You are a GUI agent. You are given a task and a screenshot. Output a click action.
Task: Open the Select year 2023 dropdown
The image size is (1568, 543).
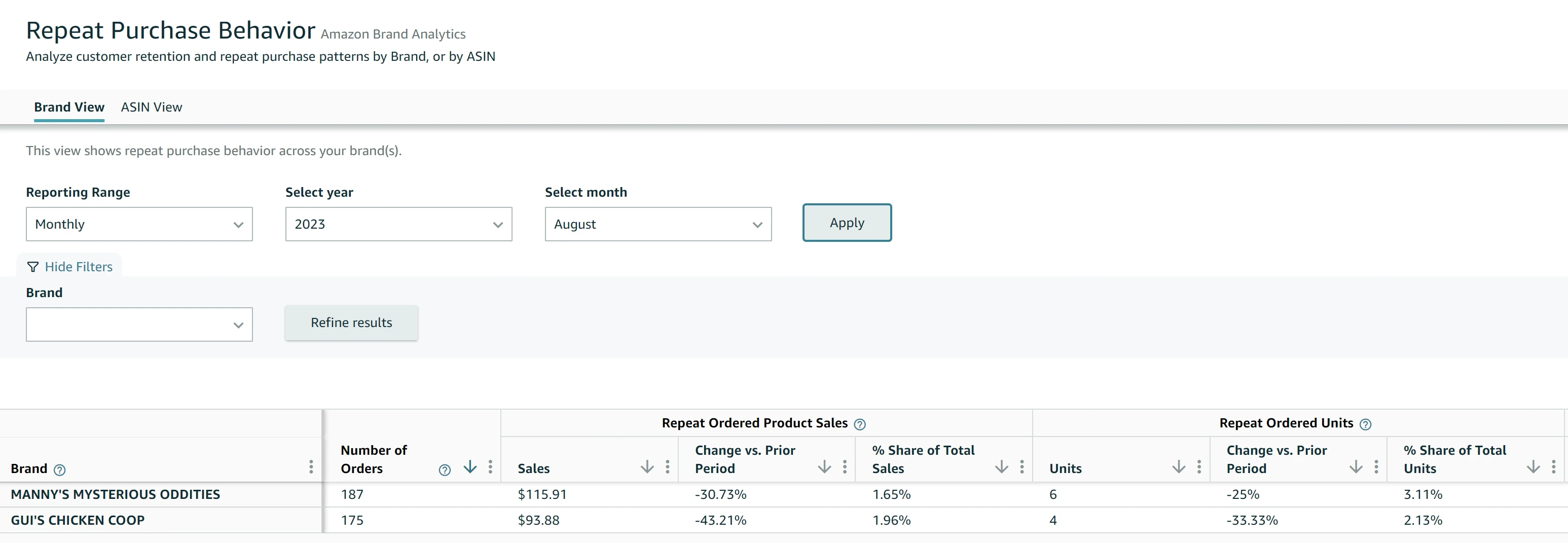398,224
